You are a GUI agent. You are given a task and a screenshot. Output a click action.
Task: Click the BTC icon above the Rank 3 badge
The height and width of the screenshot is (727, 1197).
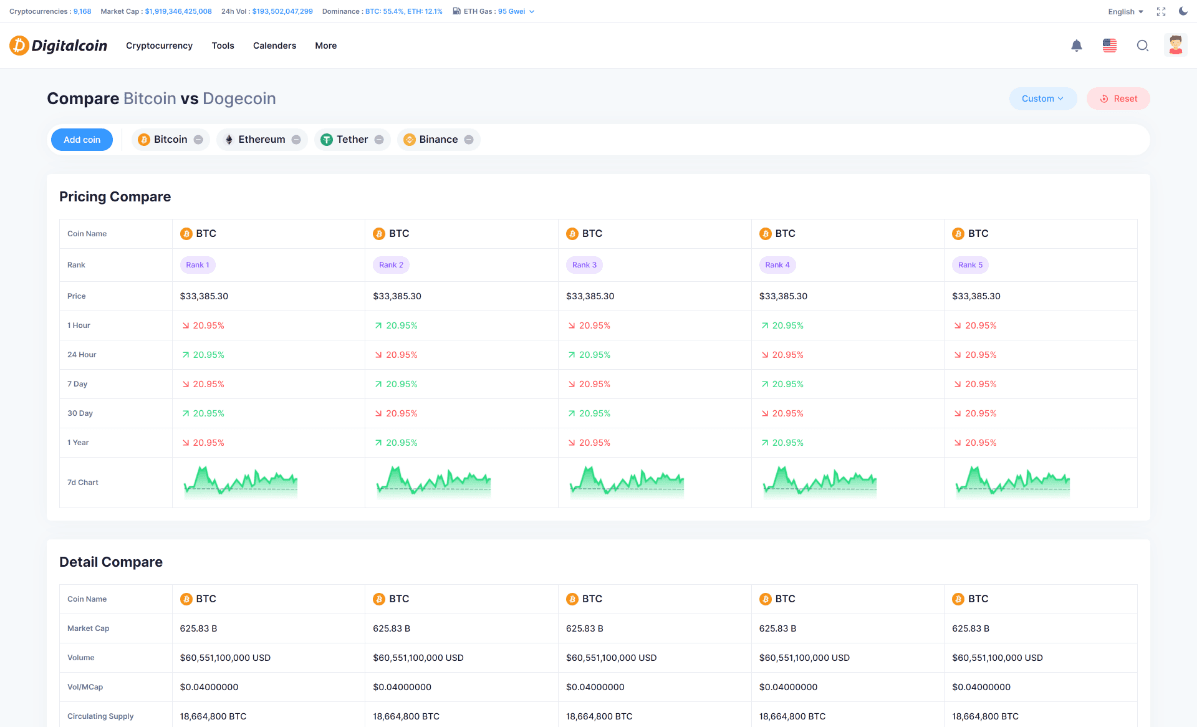[572, 234]
